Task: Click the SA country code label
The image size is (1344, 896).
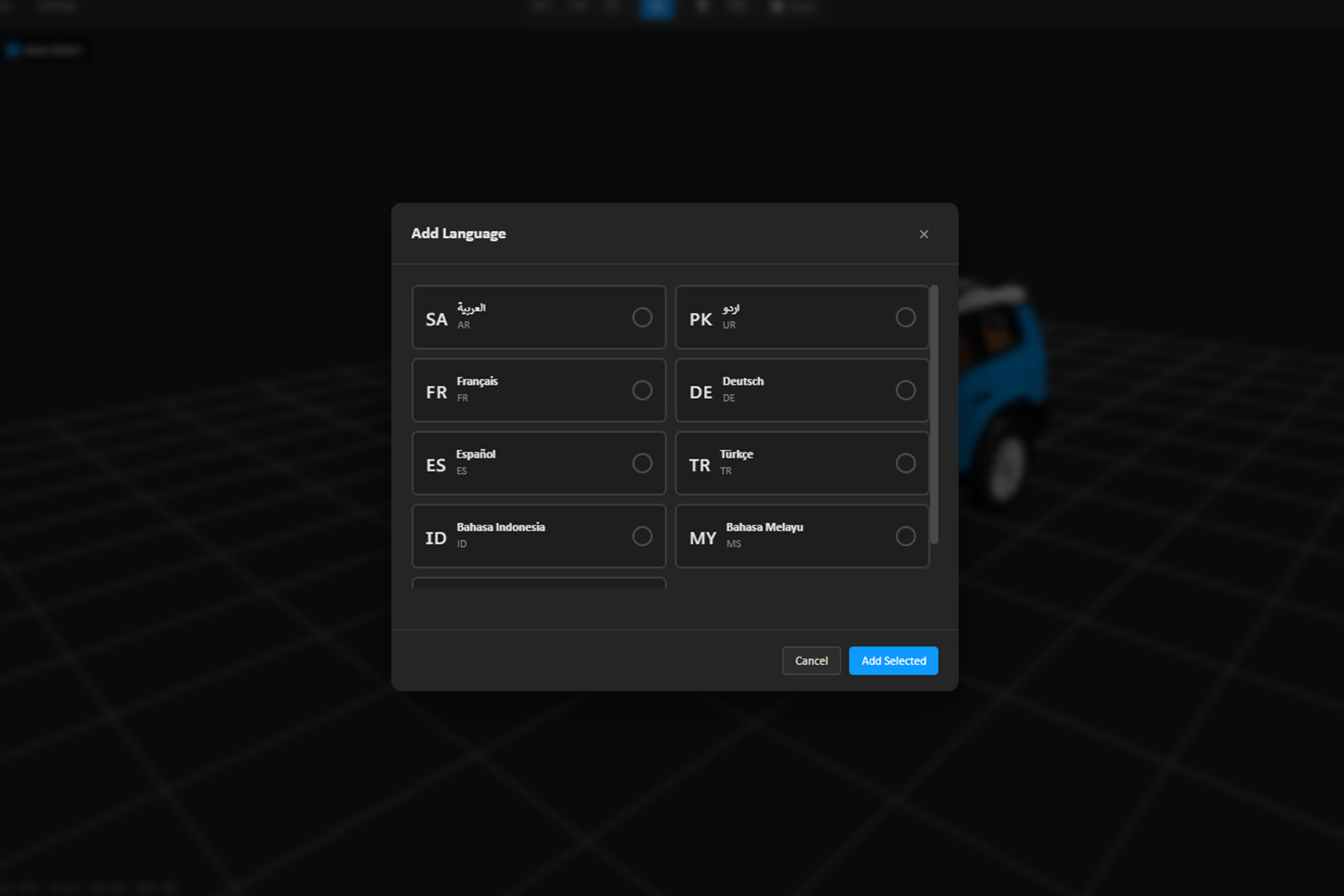Action: (x=436, y=320)
